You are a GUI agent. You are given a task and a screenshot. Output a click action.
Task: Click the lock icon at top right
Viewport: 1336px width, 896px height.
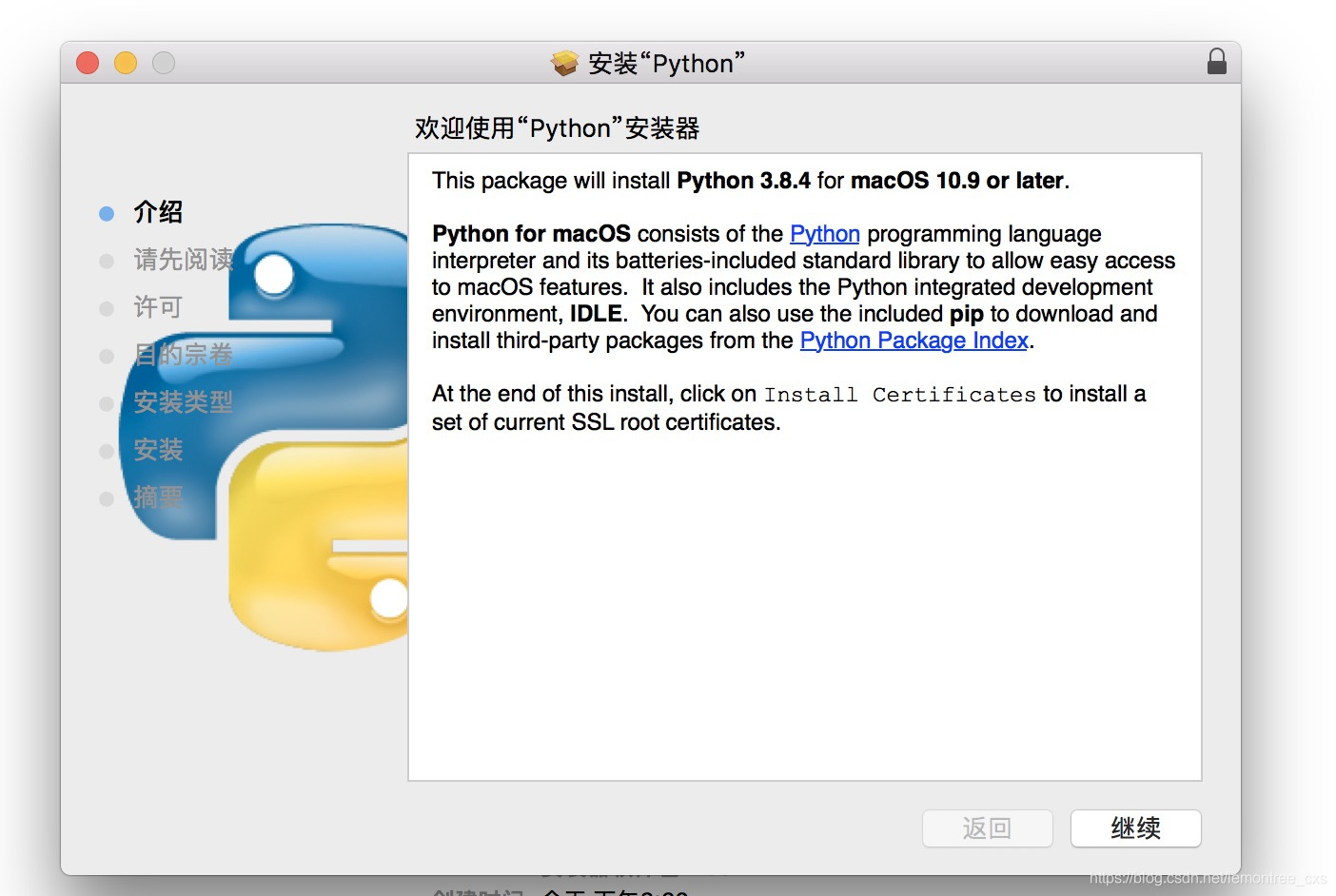pyautogui.click(x=1216, y=60)
